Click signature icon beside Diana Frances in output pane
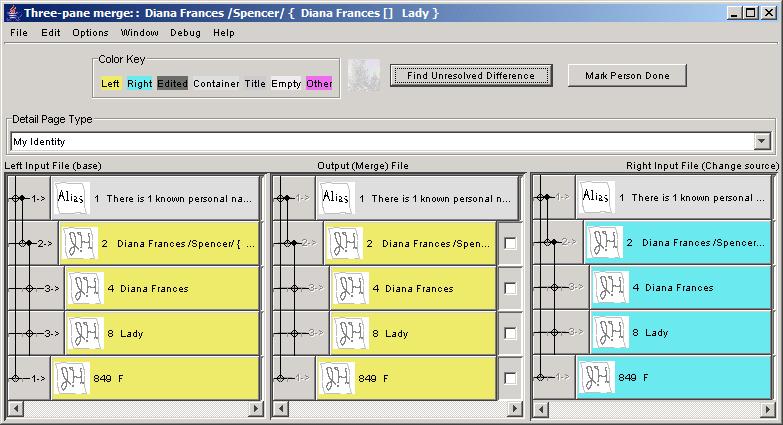The height and width of the screenshot is (425, 783). (x=351, y=288)
